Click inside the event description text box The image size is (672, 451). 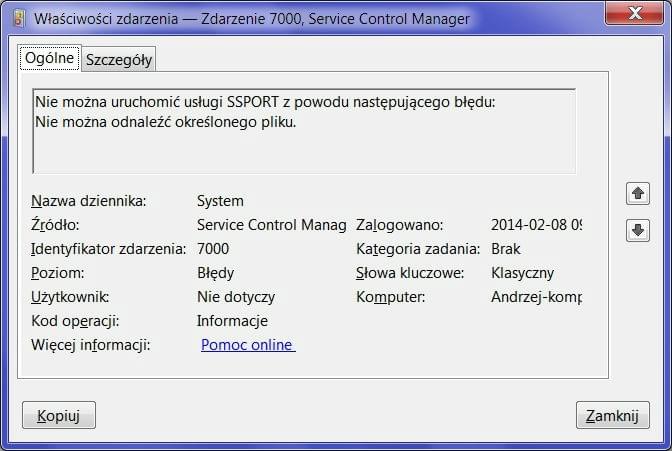(x=304, y=131)
